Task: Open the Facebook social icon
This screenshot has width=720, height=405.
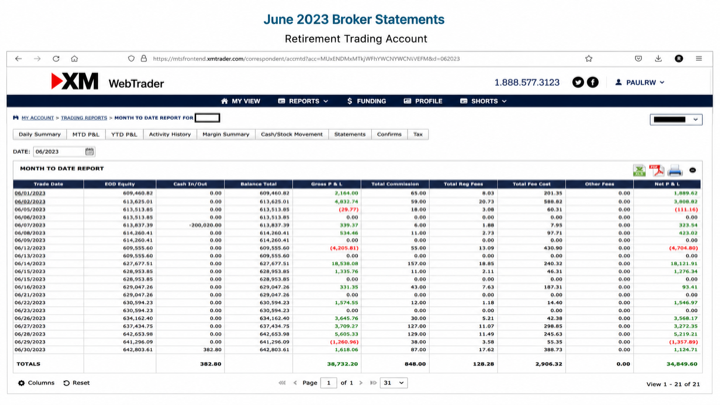Action: click(x=593, y=82)
